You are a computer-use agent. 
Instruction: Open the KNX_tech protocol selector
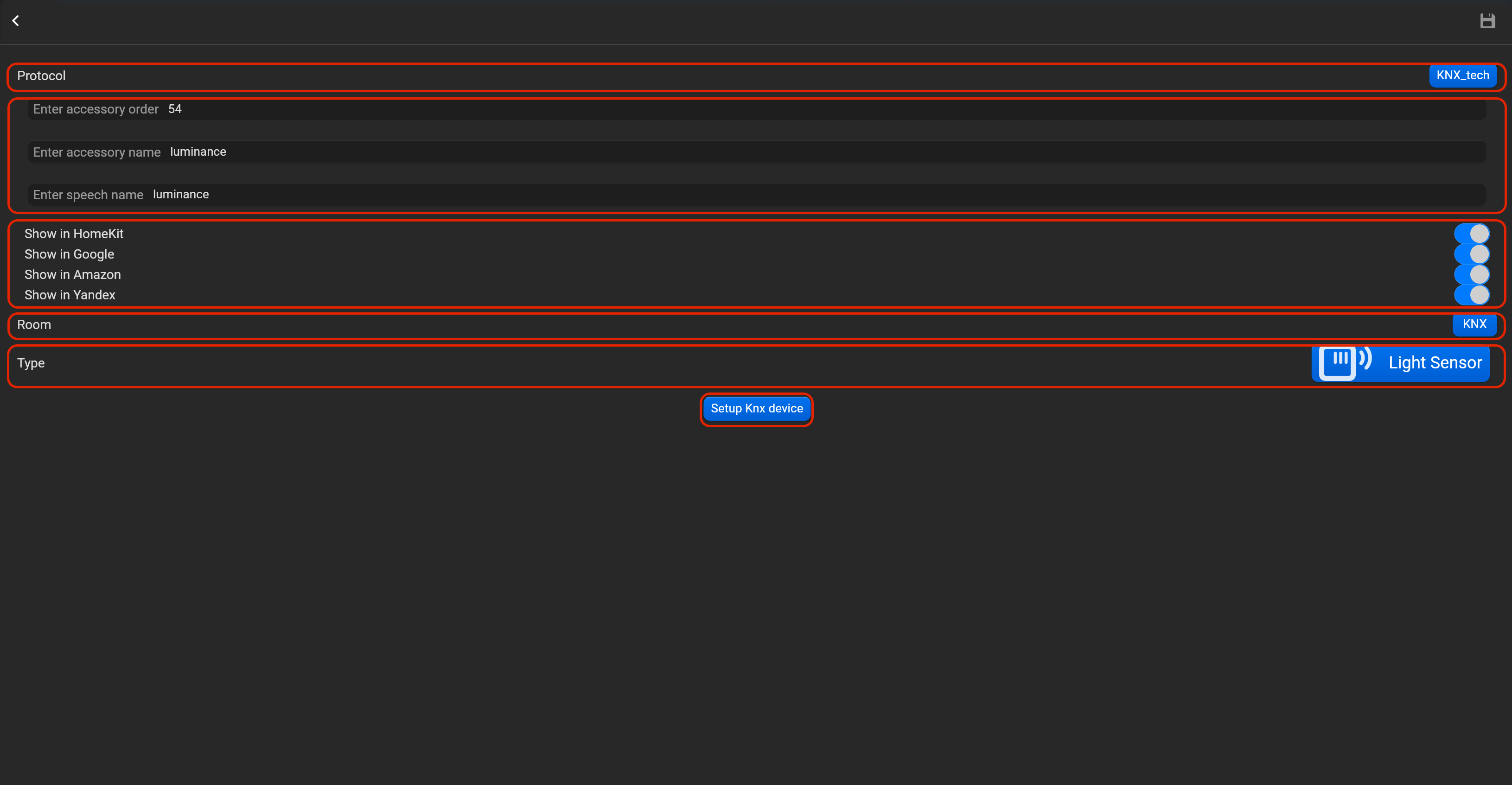click(x=1462, y=76)
